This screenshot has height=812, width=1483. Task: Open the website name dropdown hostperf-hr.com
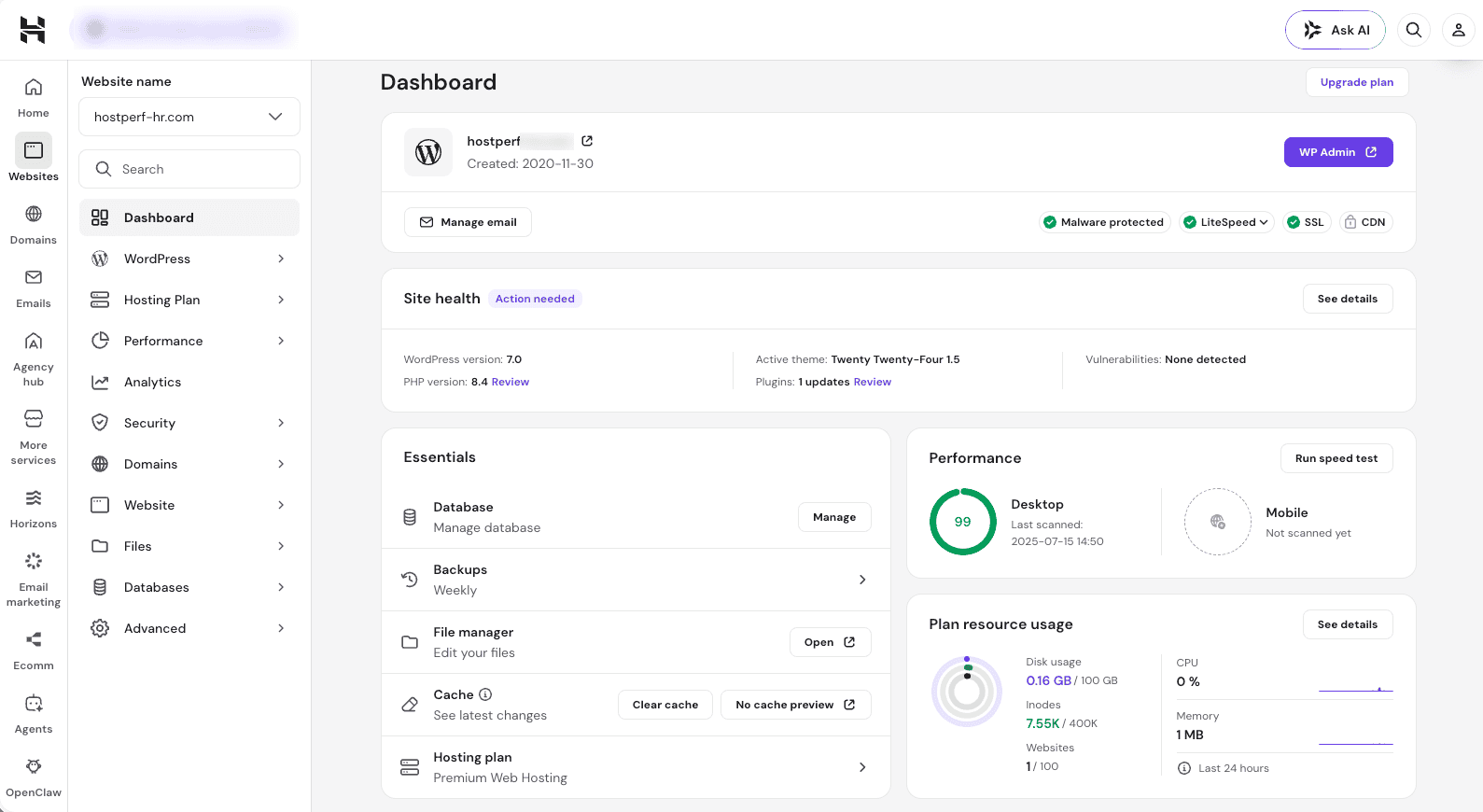(189, 117)
